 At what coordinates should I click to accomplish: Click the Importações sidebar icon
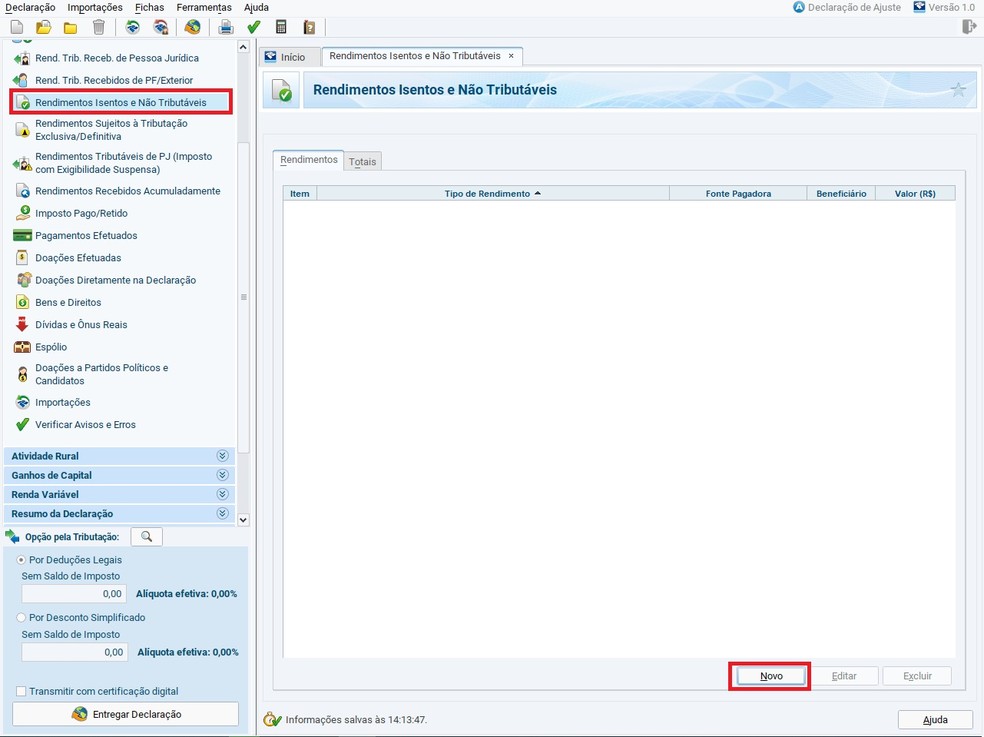23,402
